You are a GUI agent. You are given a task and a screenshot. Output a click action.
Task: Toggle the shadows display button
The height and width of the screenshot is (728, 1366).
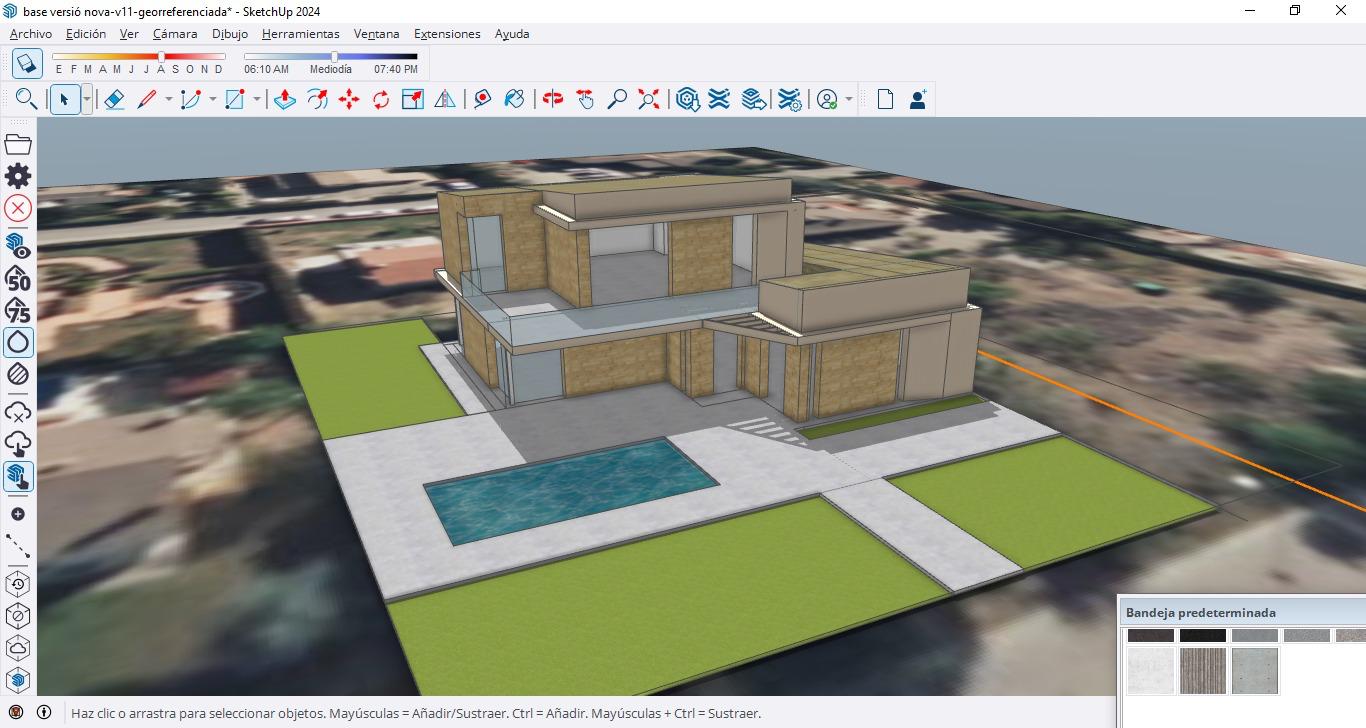pyautogui.click(x=27, y=64)
